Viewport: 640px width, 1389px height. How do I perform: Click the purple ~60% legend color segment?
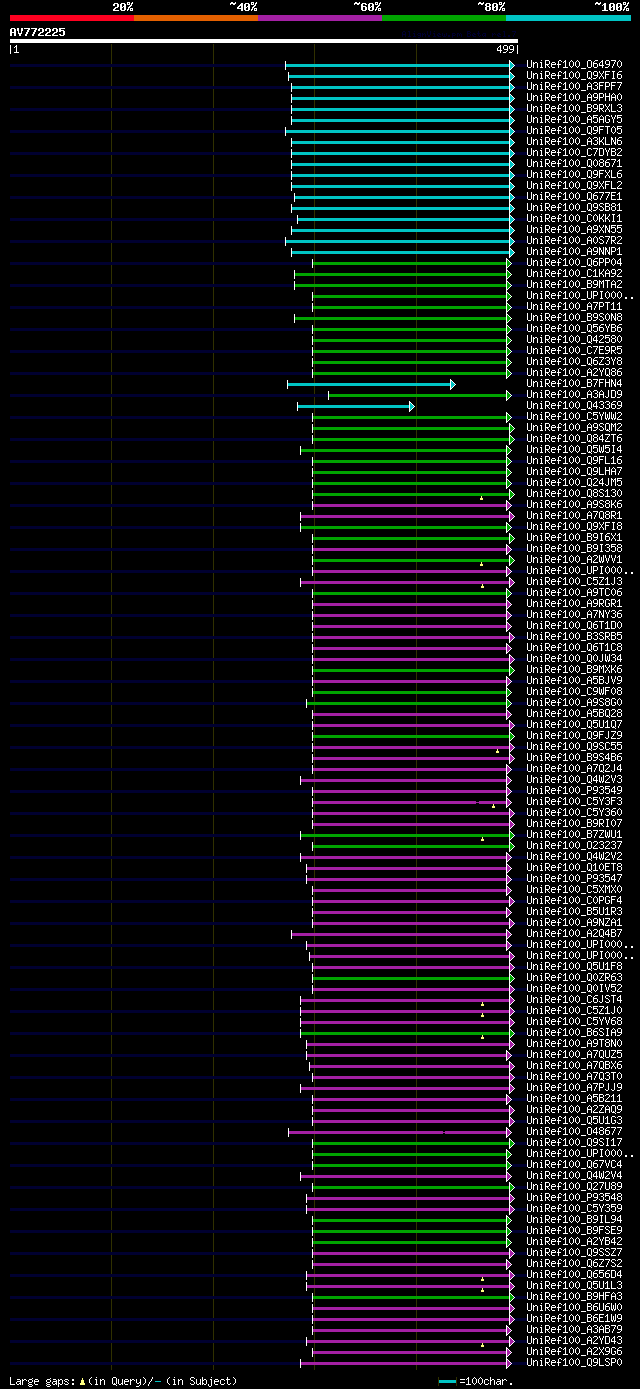tap(320, 17)
